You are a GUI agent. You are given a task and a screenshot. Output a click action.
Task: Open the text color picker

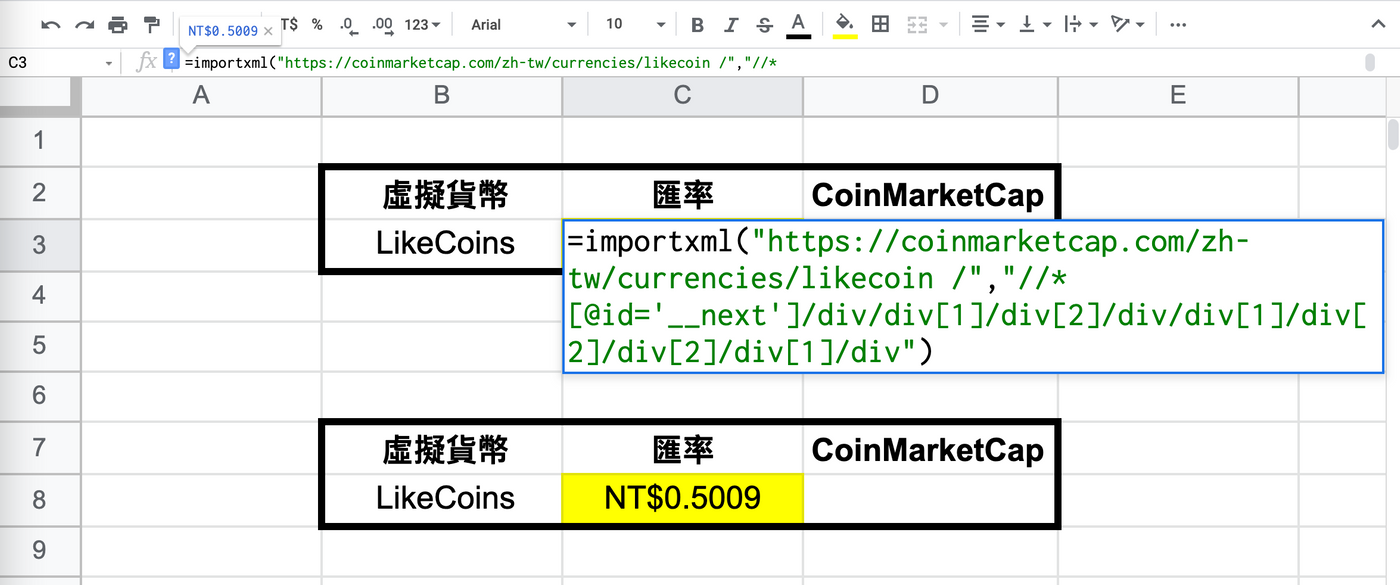[797, 24]
